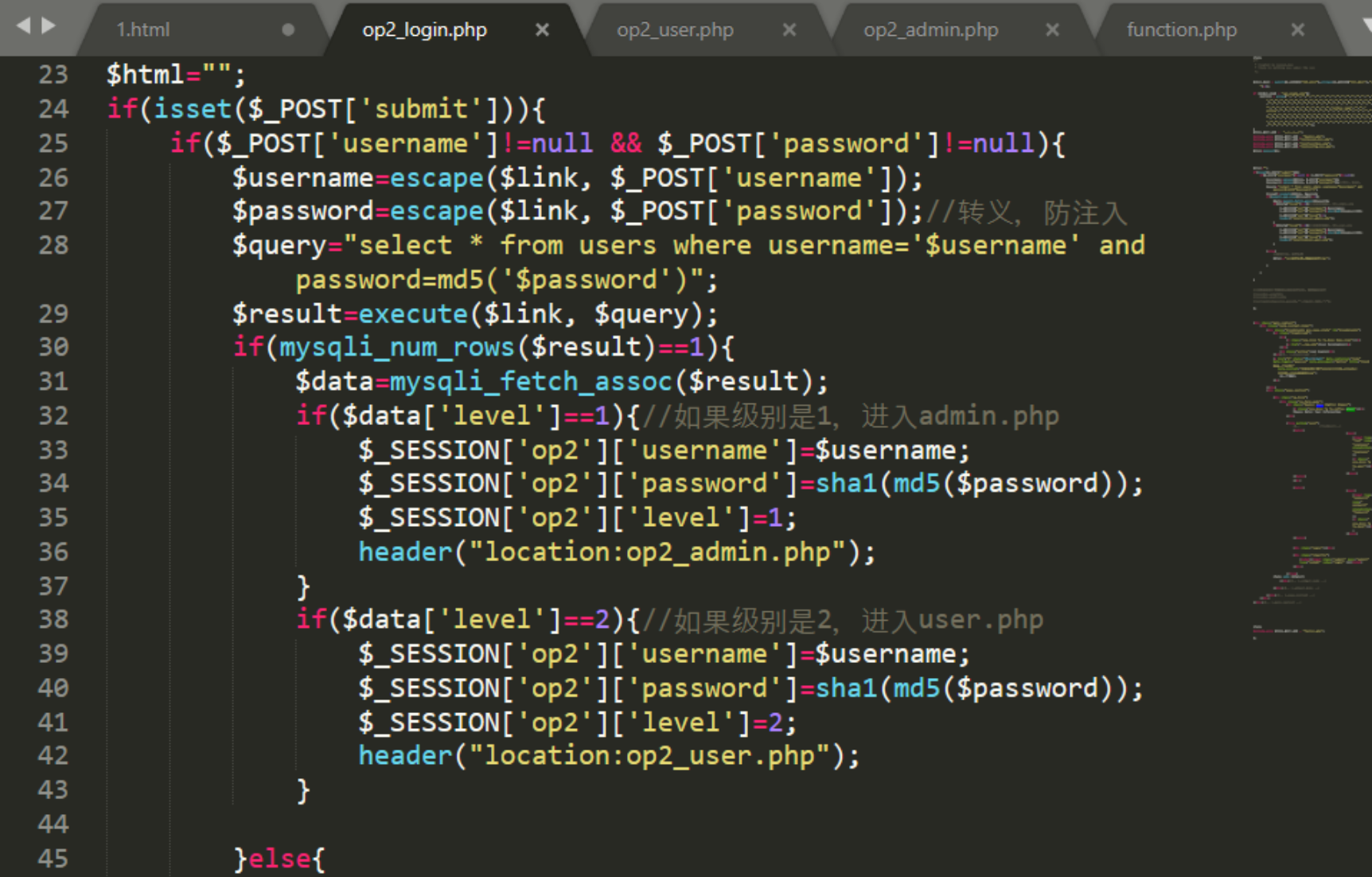Click line number 42 in the gutter

tap(53, 755)
